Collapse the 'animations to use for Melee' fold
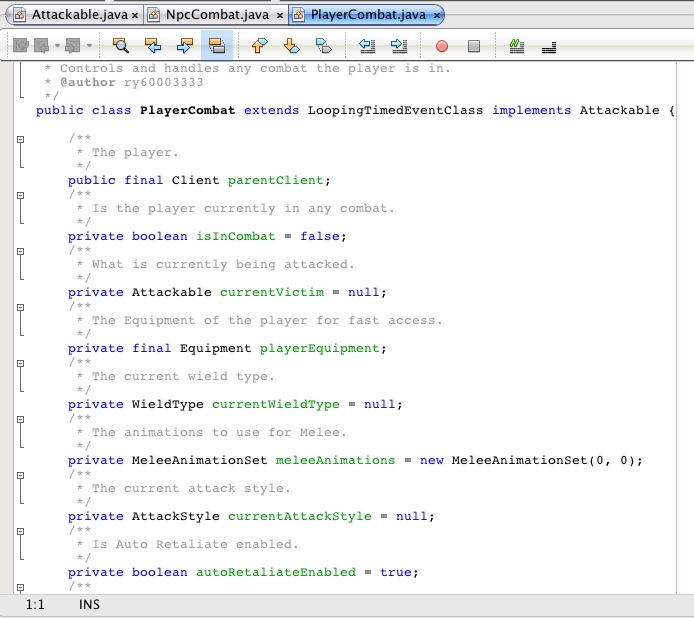 (x=20, y=419)
